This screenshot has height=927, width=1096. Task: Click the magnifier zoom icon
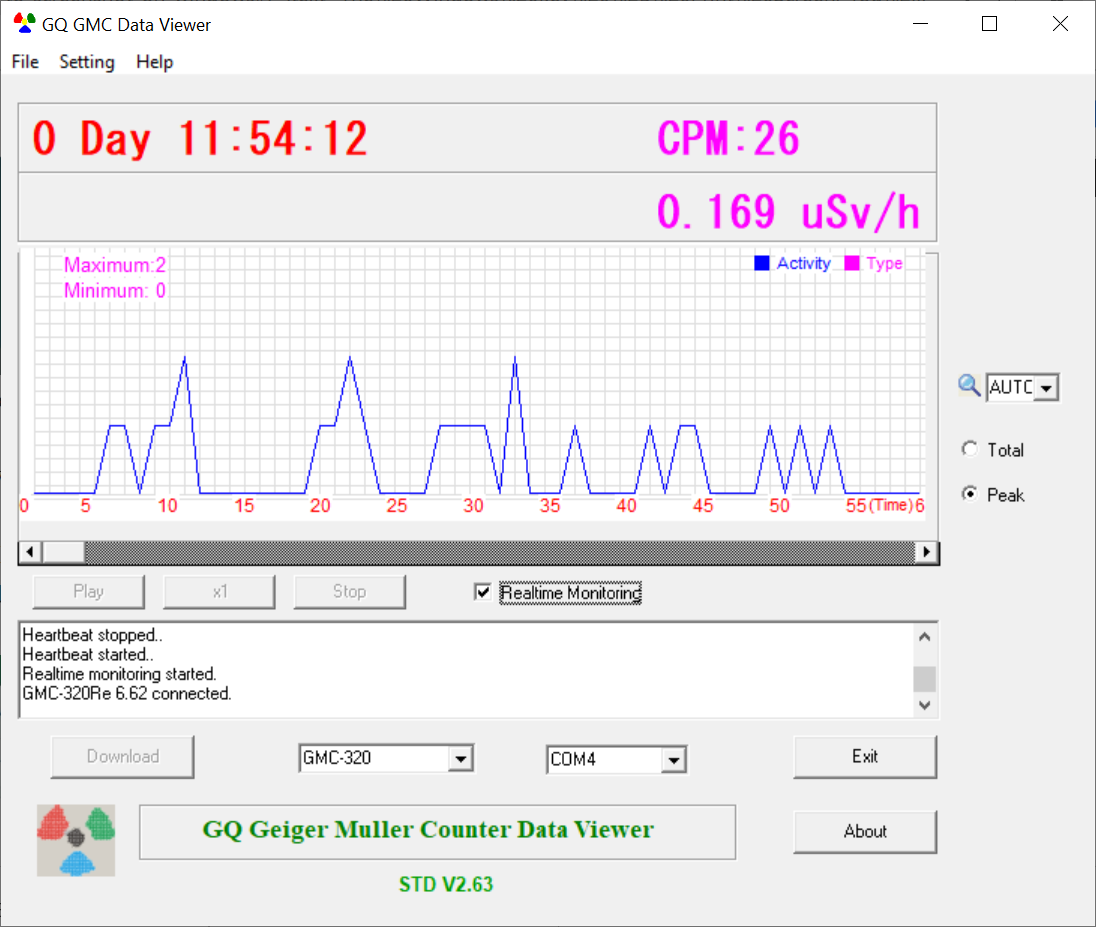pyautogui.click(x=969, y=386)
